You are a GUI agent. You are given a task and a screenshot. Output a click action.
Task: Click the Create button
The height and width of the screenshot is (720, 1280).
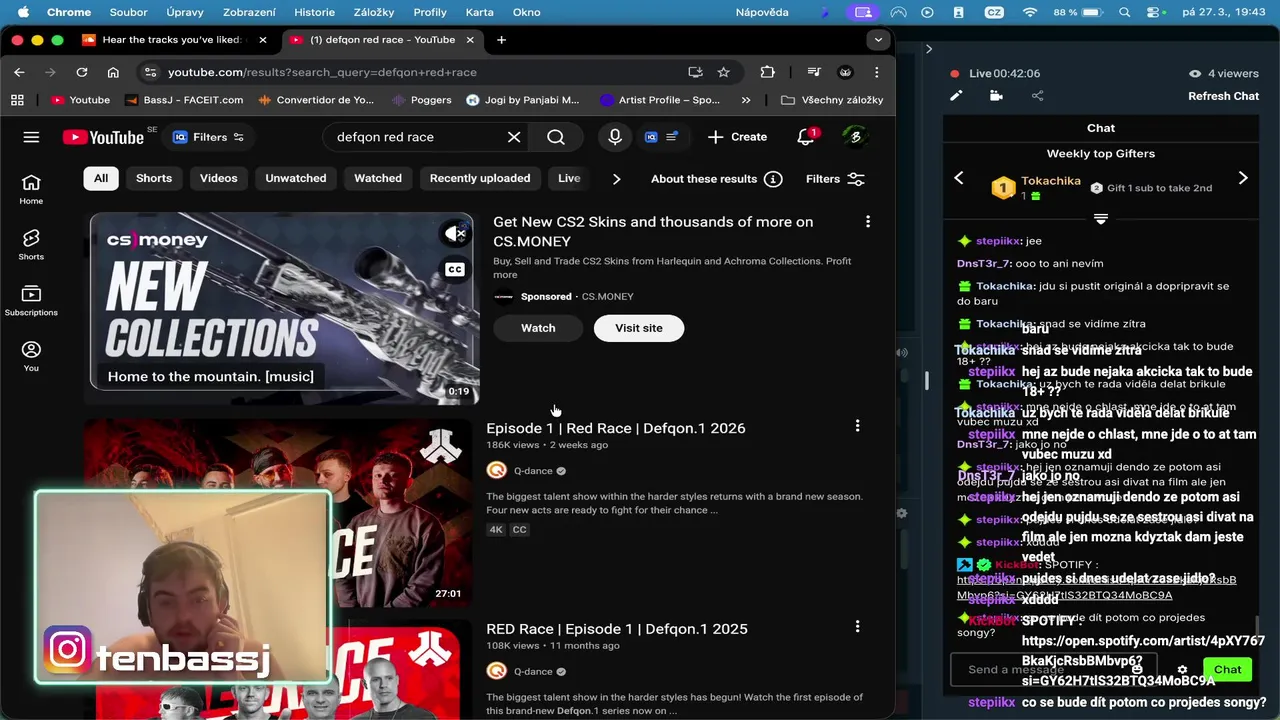pos(737,137)
